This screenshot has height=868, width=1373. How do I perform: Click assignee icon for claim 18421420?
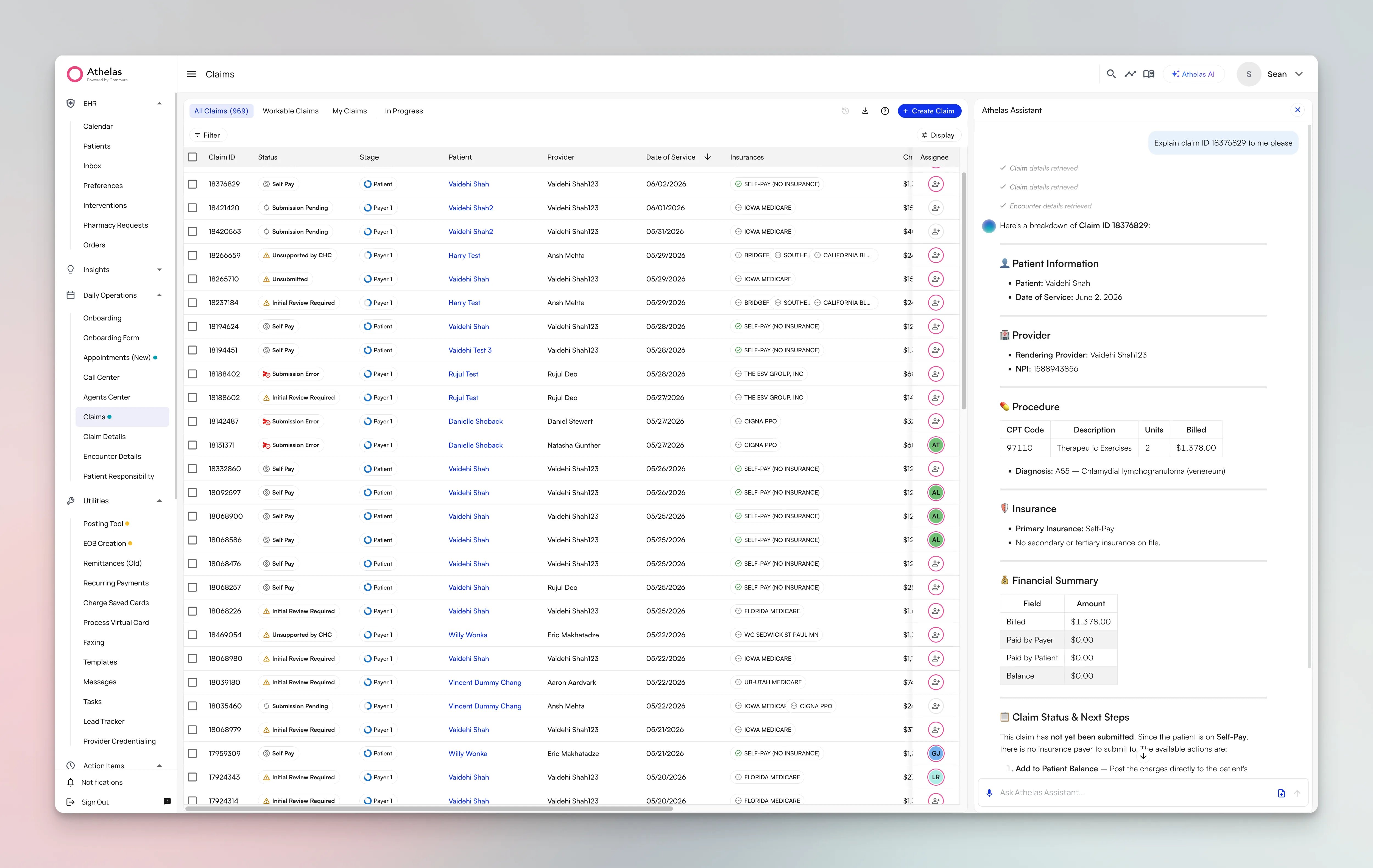click(x=936, y=208)
